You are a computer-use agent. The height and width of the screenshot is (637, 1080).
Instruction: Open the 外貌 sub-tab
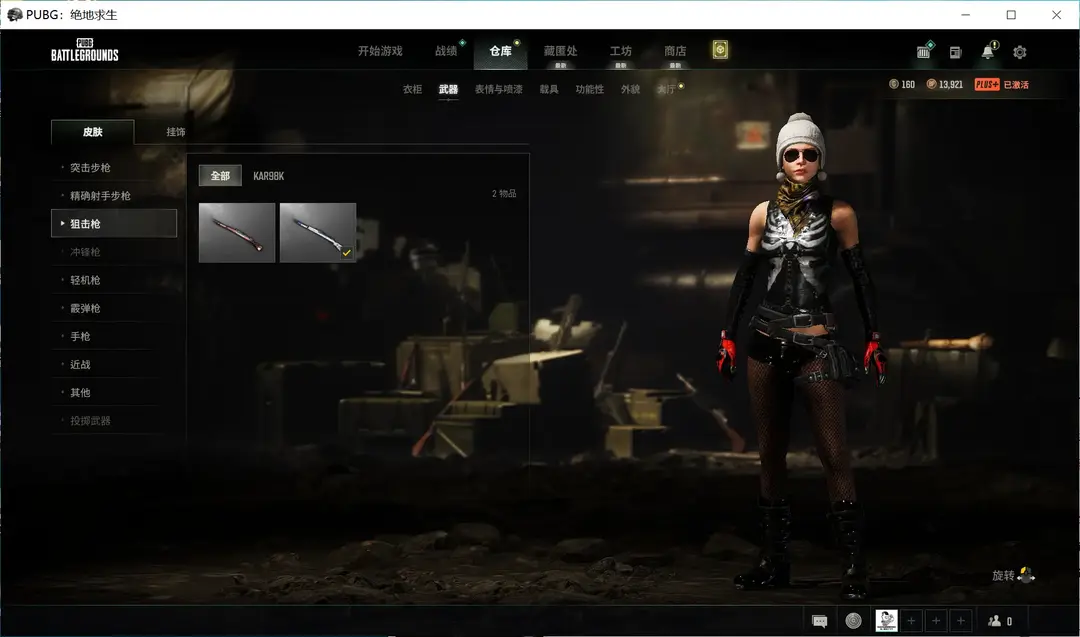pos(630,90)
